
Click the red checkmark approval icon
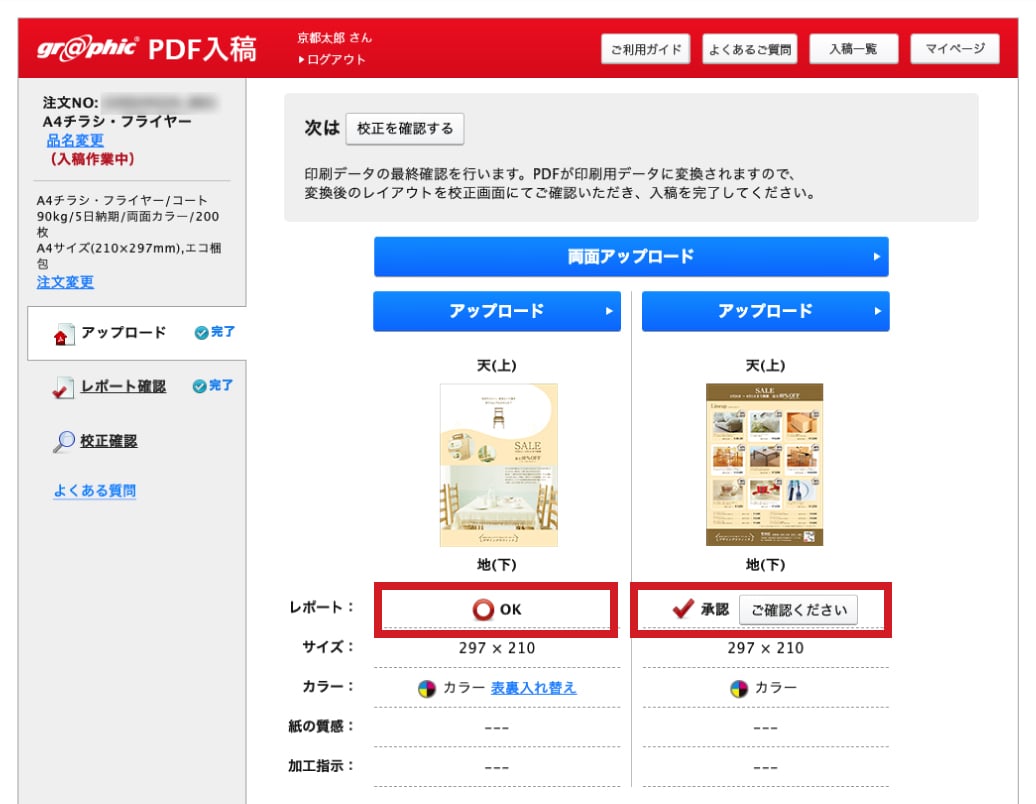tap(683, 609)
